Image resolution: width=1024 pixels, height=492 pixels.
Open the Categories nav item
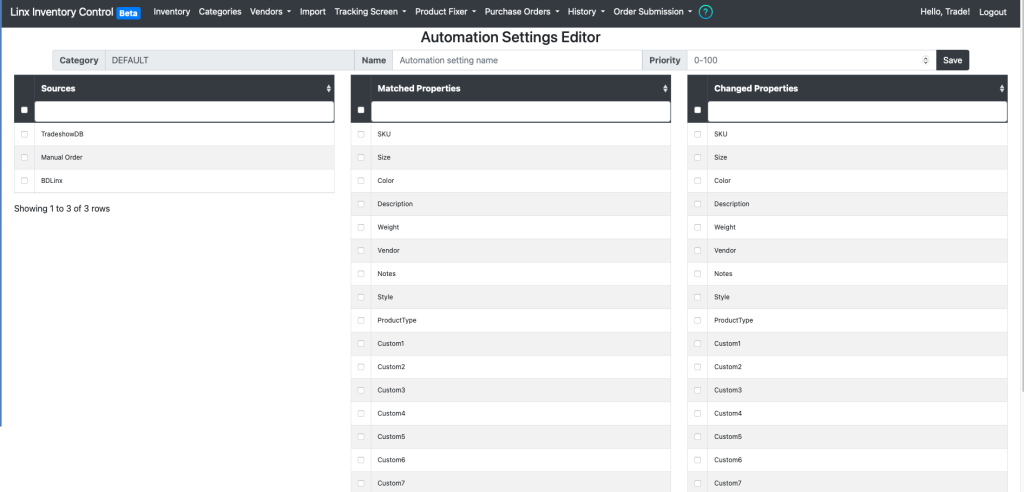coord(220,12)
